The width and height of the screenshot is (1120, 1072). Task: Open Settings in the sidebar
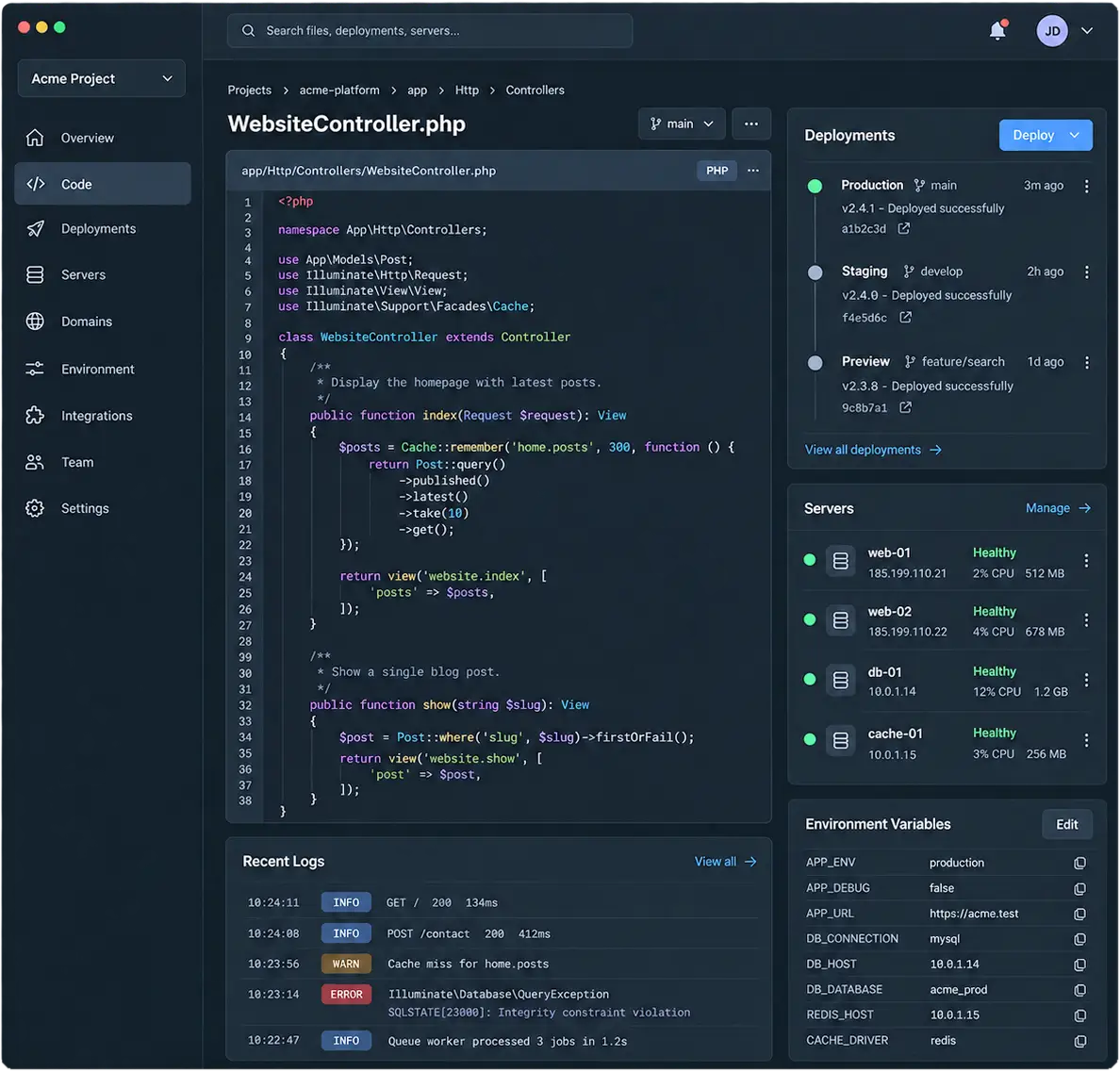click(103, 508)
